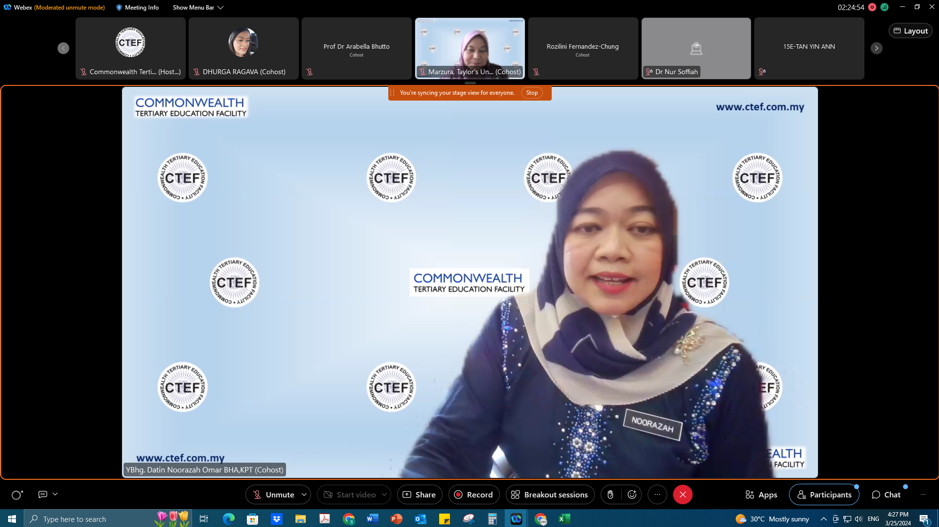Click the red recording indicator near the timer
This screenshot has width=939, height=527.
coord(873,7)
